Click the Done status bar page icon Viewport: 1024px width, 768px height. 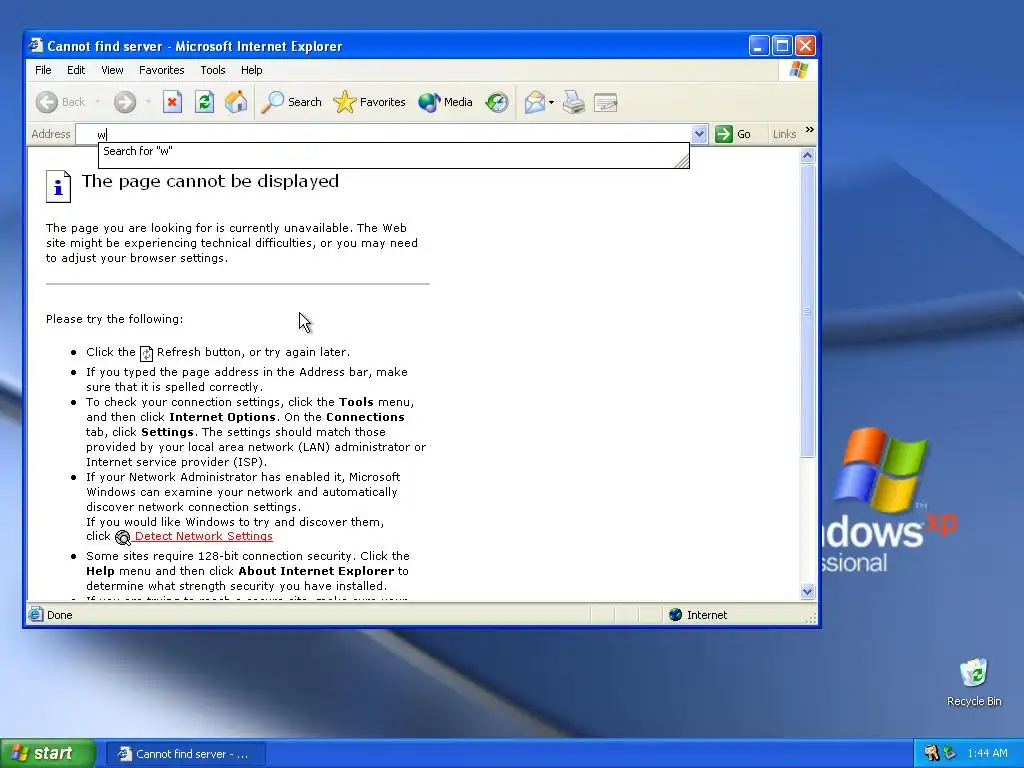pos(36,615)
